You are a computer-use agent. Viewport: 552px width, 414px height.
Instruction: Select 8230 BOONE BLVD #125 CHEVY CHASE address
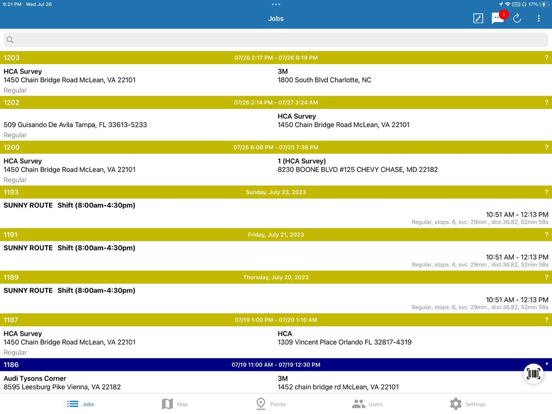pos(358,170)
